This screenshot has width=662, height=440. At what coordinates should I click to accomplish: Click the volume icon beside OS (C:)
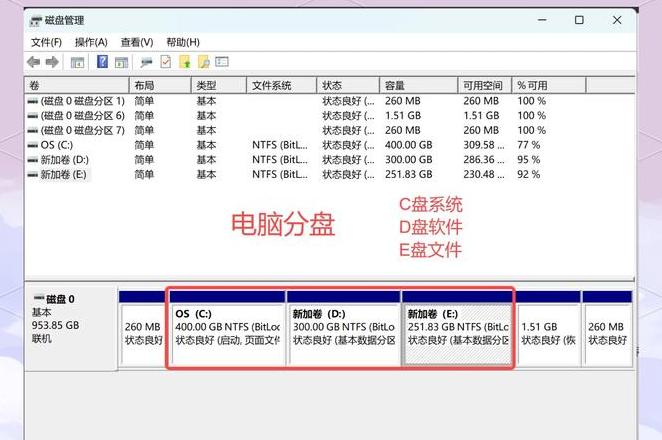[x=33, y=145]
